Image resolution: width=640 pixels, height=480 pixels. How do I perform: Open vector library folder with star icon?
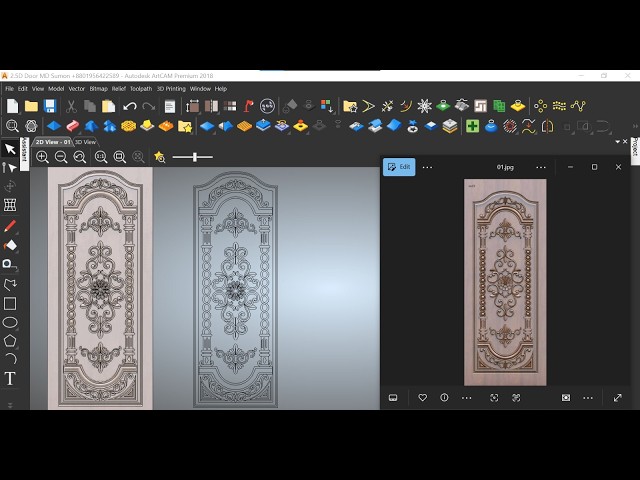[x=350, y=107]
